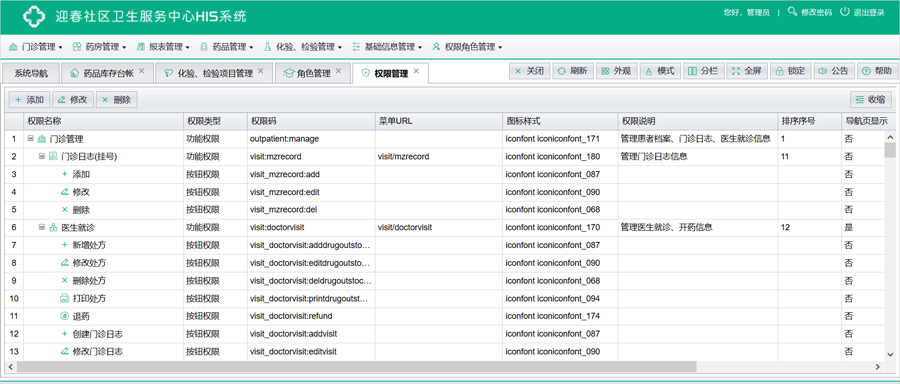Close the 化验、检验项目管理 tab
The width and height of the screenshot is (900, 384).
(x=261, y=71)
